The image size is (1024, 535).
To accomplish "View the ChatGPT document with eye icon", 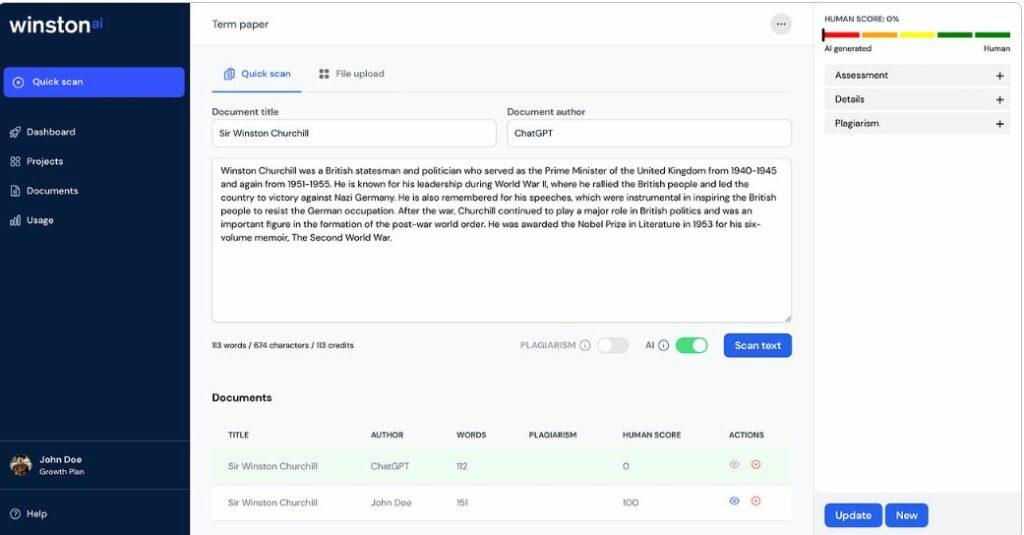I will (734, 464).
